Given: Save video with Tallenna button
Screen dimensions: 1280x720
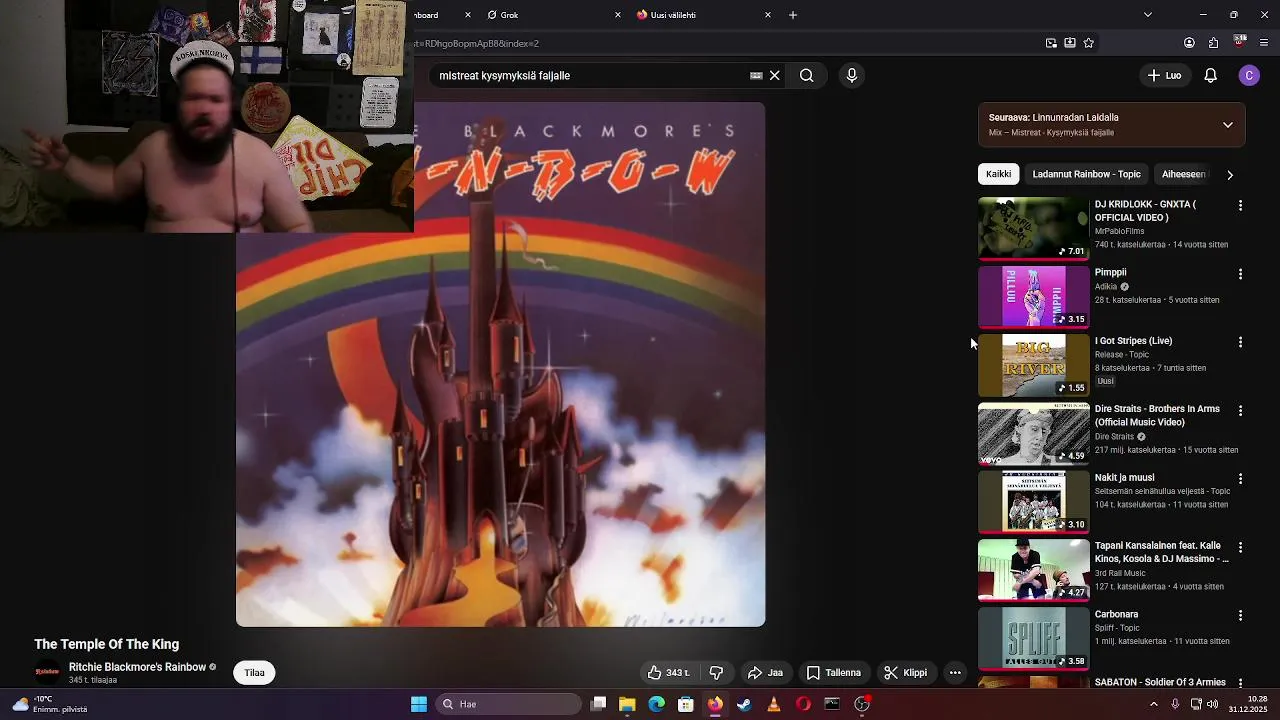Looking at the screenshot, I should pos(834,673).
